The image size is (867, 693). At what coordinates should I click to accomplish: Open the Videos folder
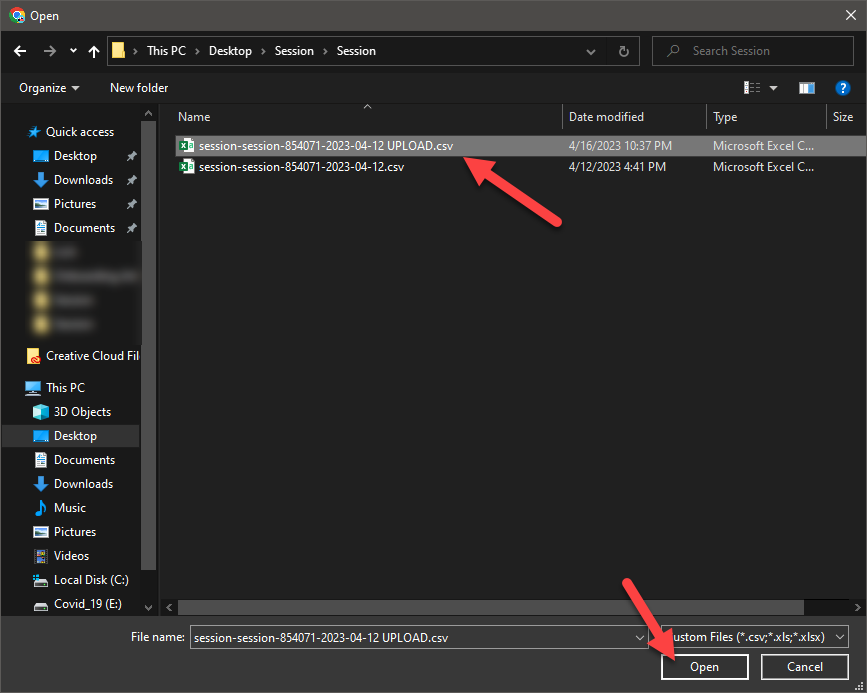(71, 556)
